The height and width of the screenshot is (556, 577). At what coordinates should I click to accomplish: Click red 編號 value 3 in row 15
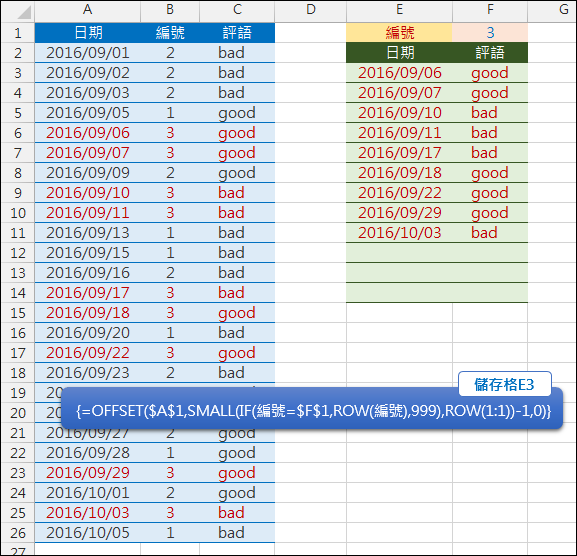170,313
